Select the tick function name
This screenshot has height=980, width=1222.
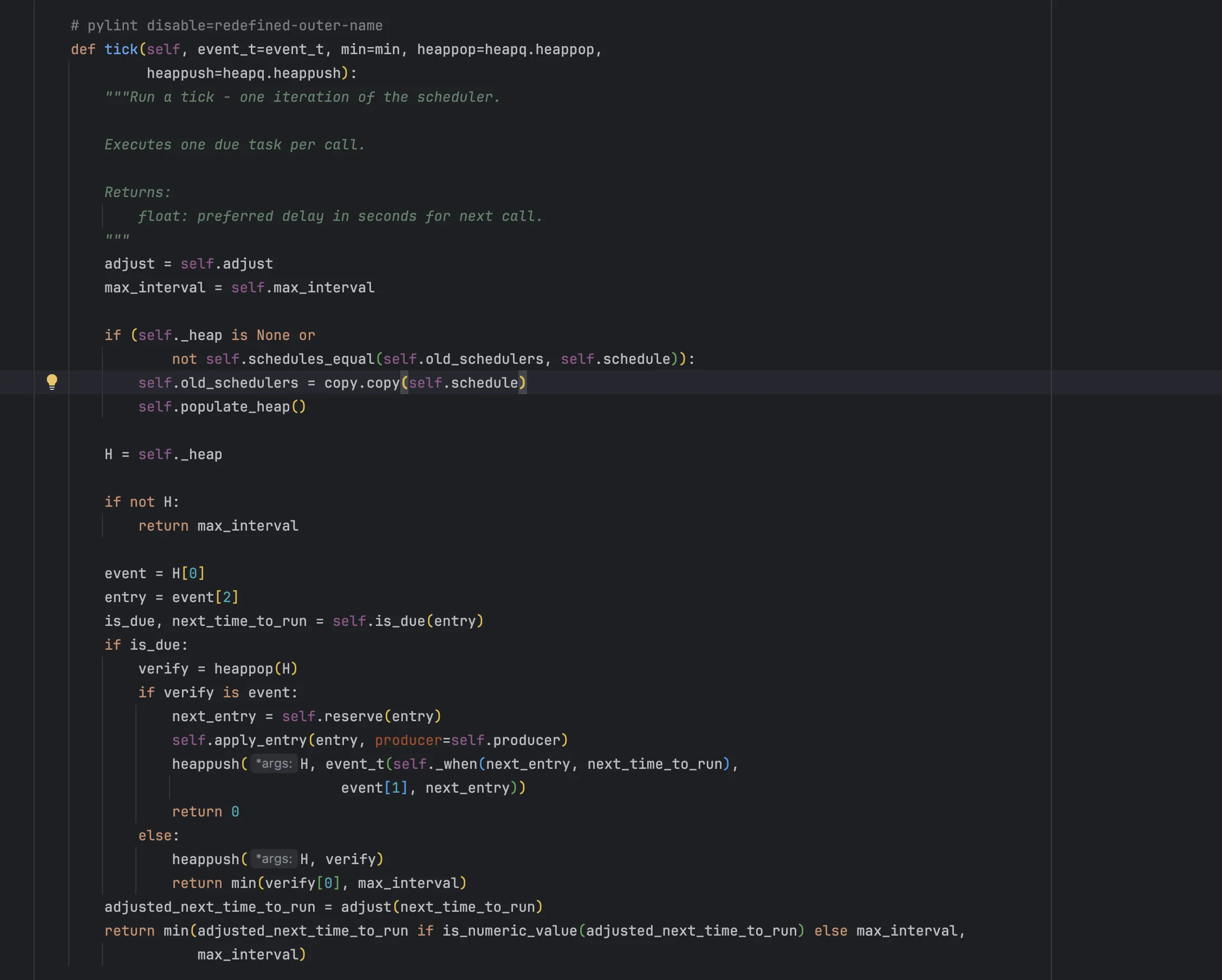click(x=121, y=49)
